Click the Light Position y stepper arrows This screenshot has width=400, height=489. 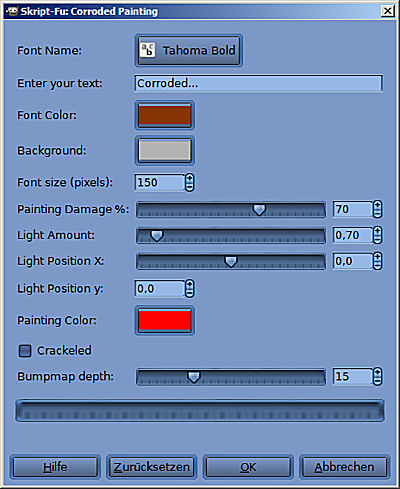190,289
